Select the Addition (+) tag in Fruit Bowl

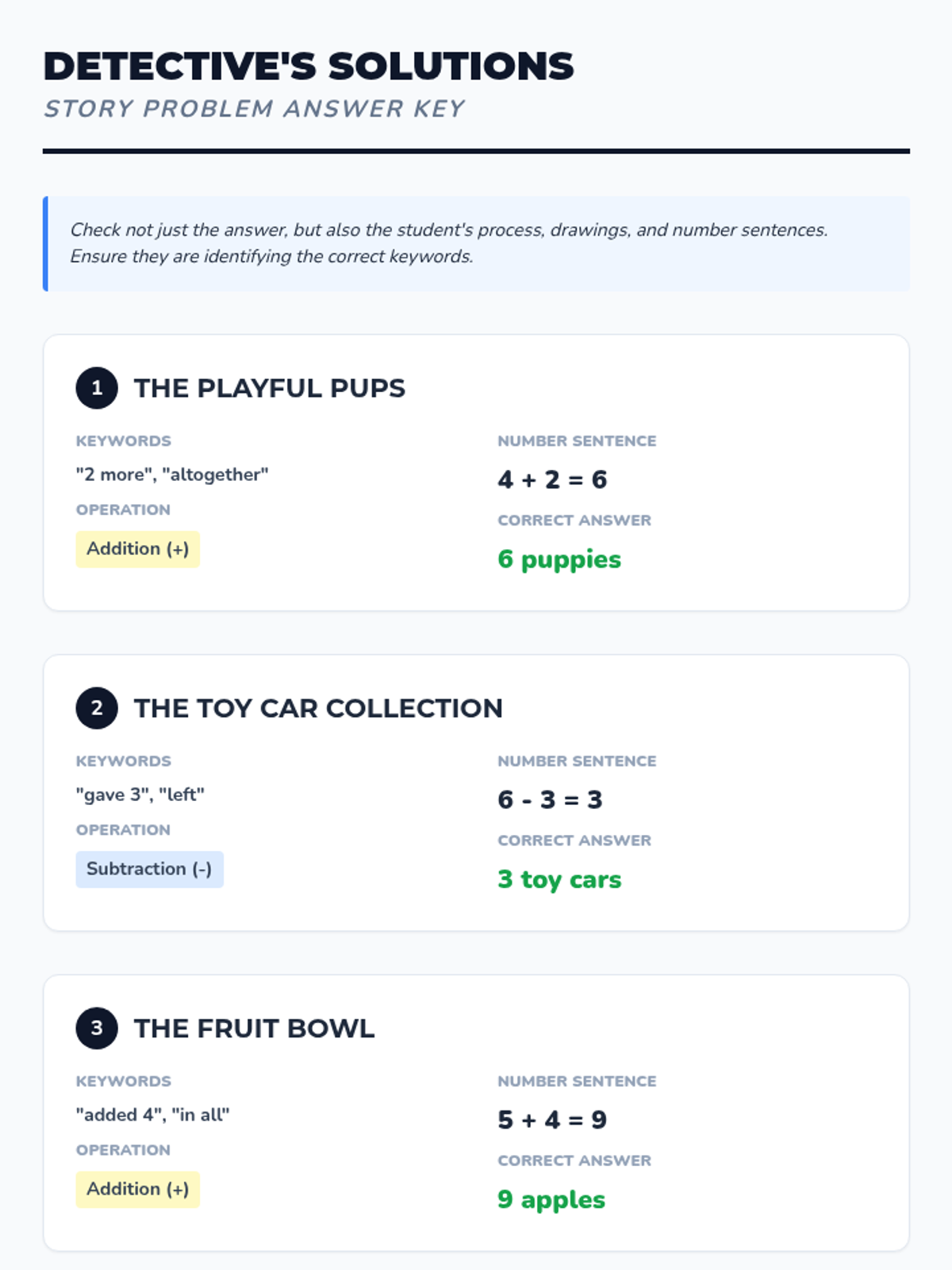coord(138,1189)
